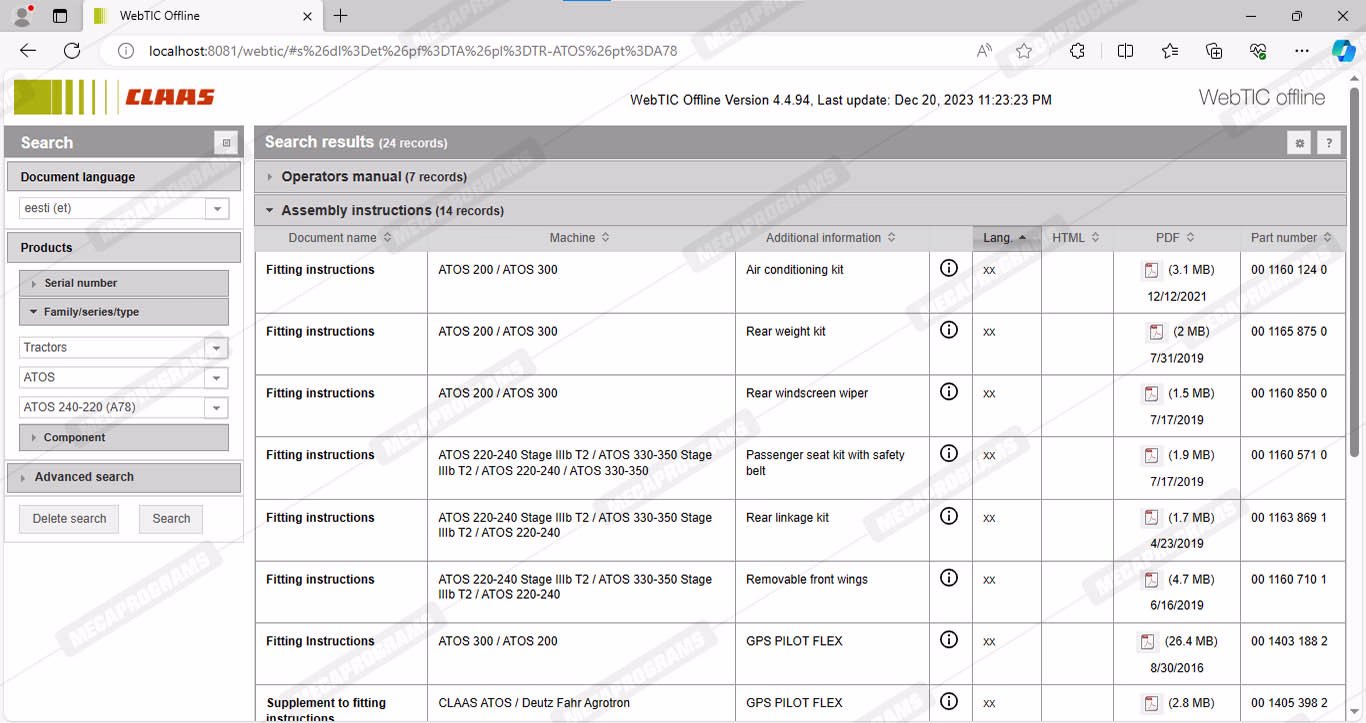
Task: Add page to browser favorites star
Action: pos(1023,51)
